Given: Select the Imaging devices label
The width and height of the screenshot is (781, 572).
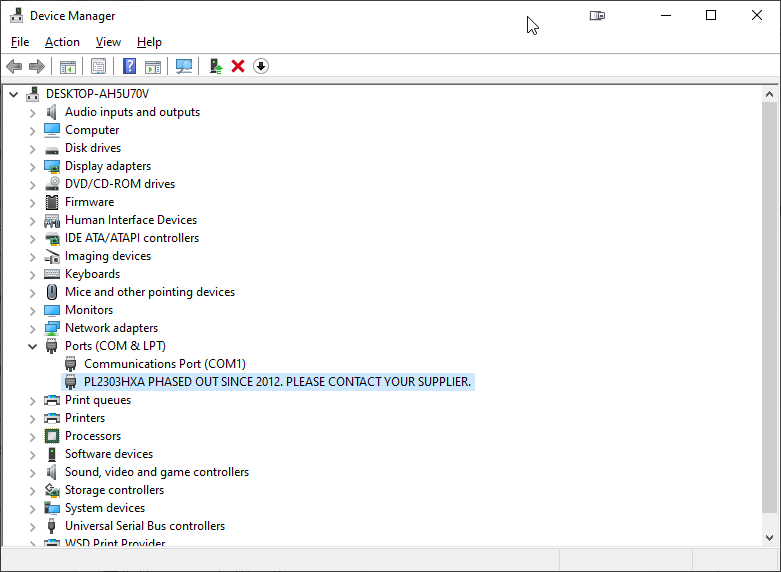Looking at the screenshot, I should pos(108,256).
